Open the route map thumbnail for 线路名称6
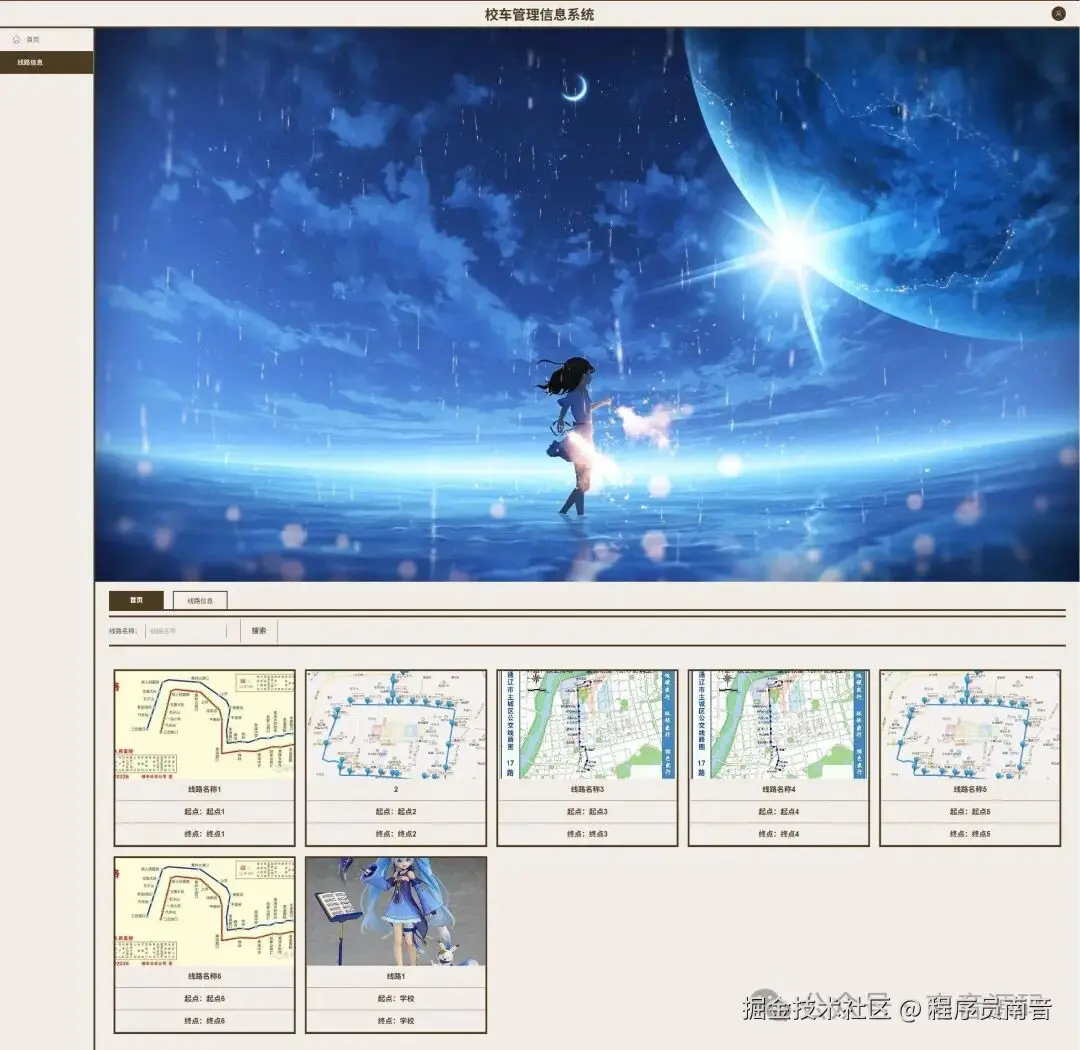Screen dimensions: 1080x1050 205,912
